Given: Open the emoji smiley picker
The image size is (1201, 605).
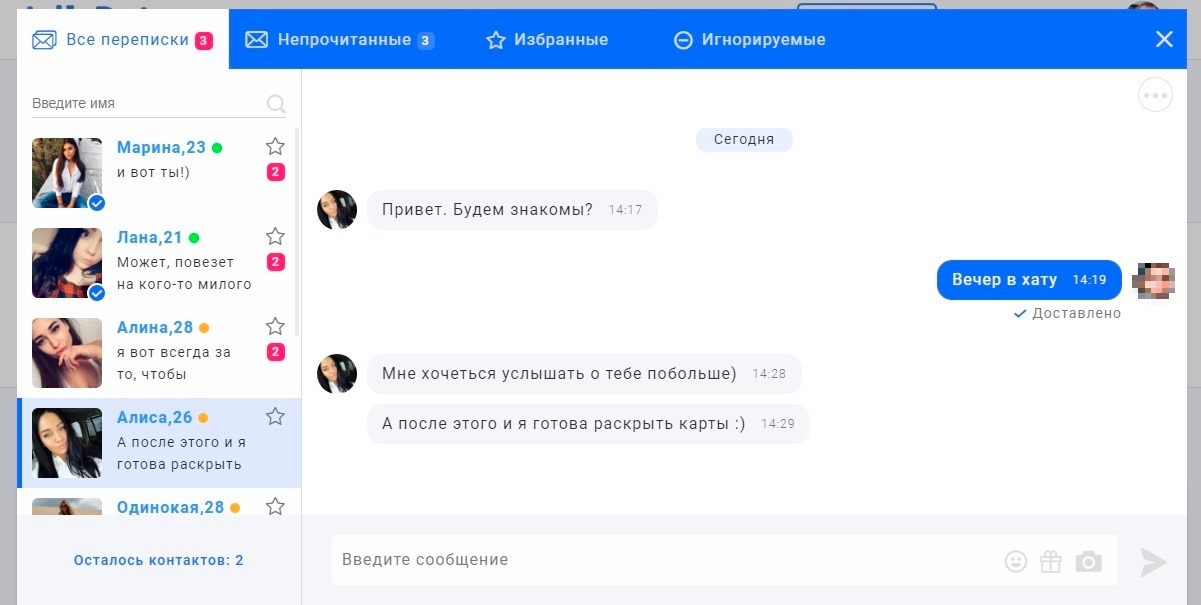Looking at the screenshot, I should pos(1016,561).
